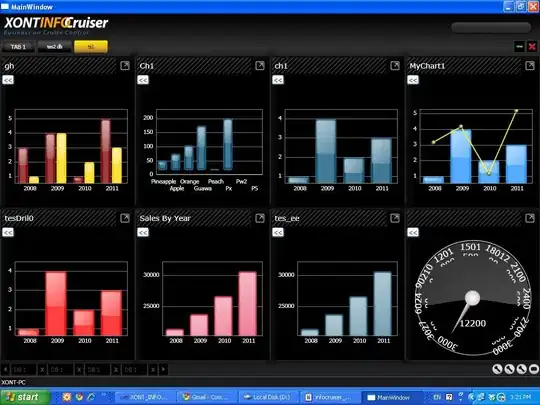Pop out the tes_ee panel
Viewport: 540px width, 405px height.
point(395,218)
